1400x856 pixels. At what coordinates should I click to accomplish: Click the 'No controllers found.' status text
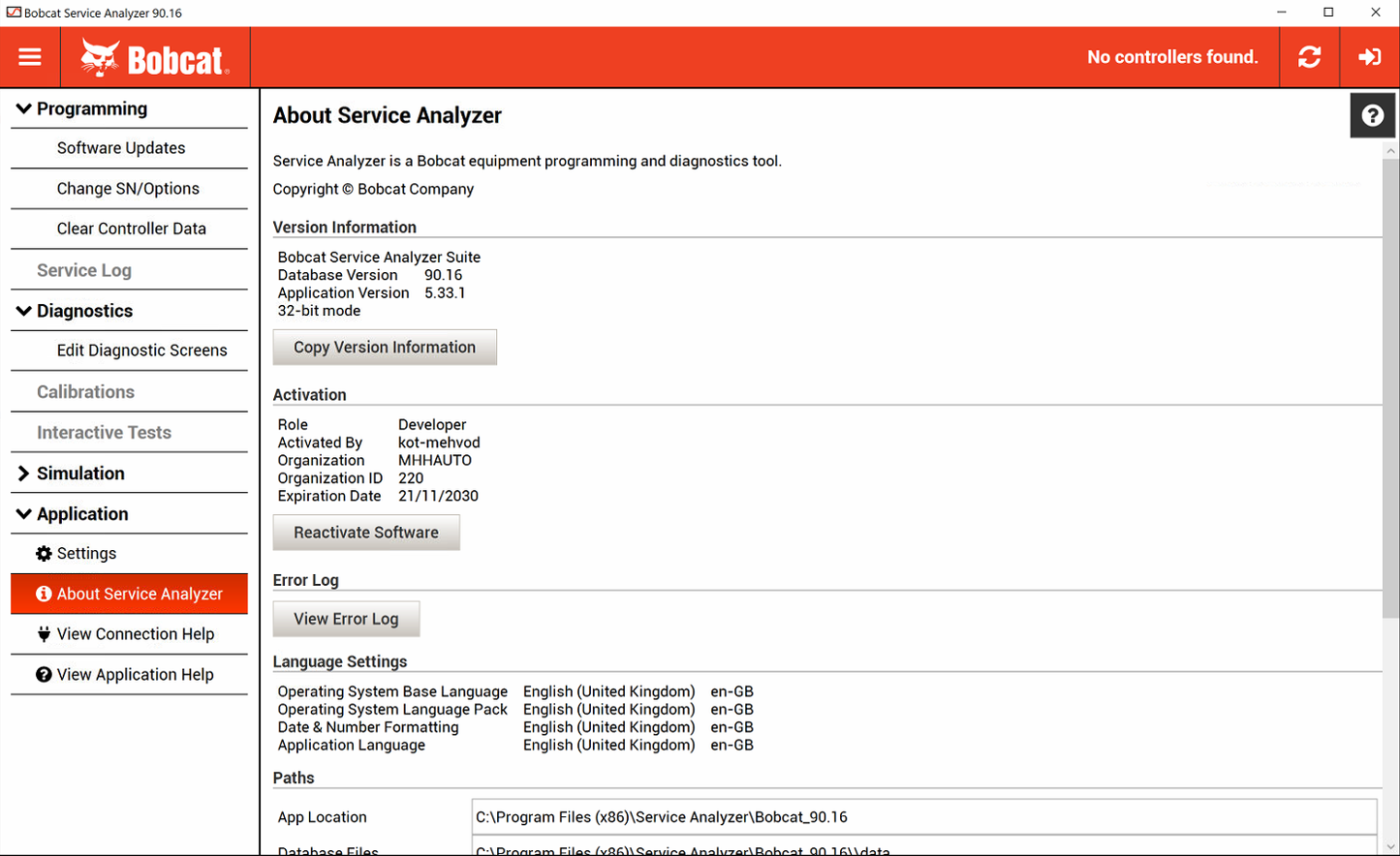[x=1172, y=57]
